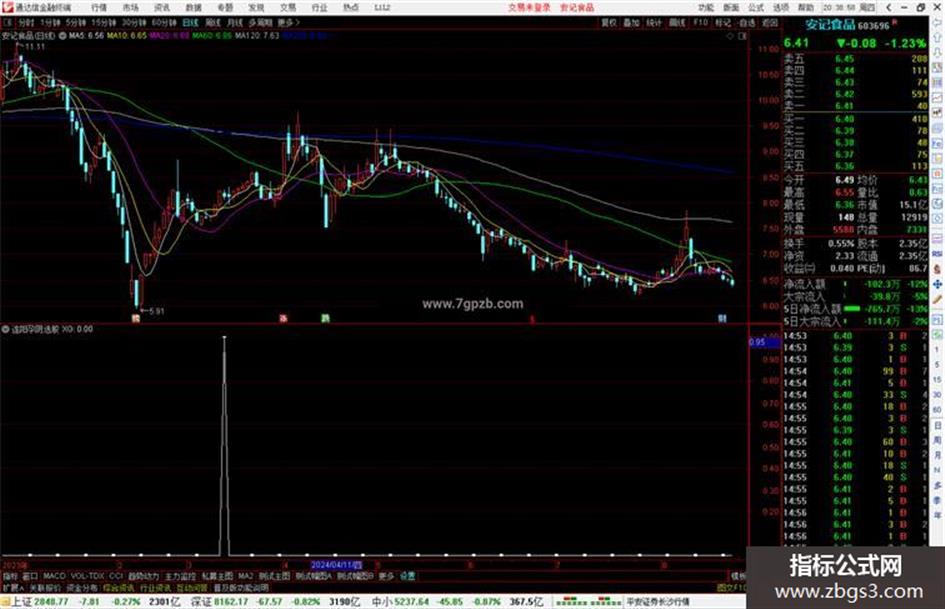The height and width of the screenshot is (609, 945).
Task: Open the 发现 menu
Action: 256,8
